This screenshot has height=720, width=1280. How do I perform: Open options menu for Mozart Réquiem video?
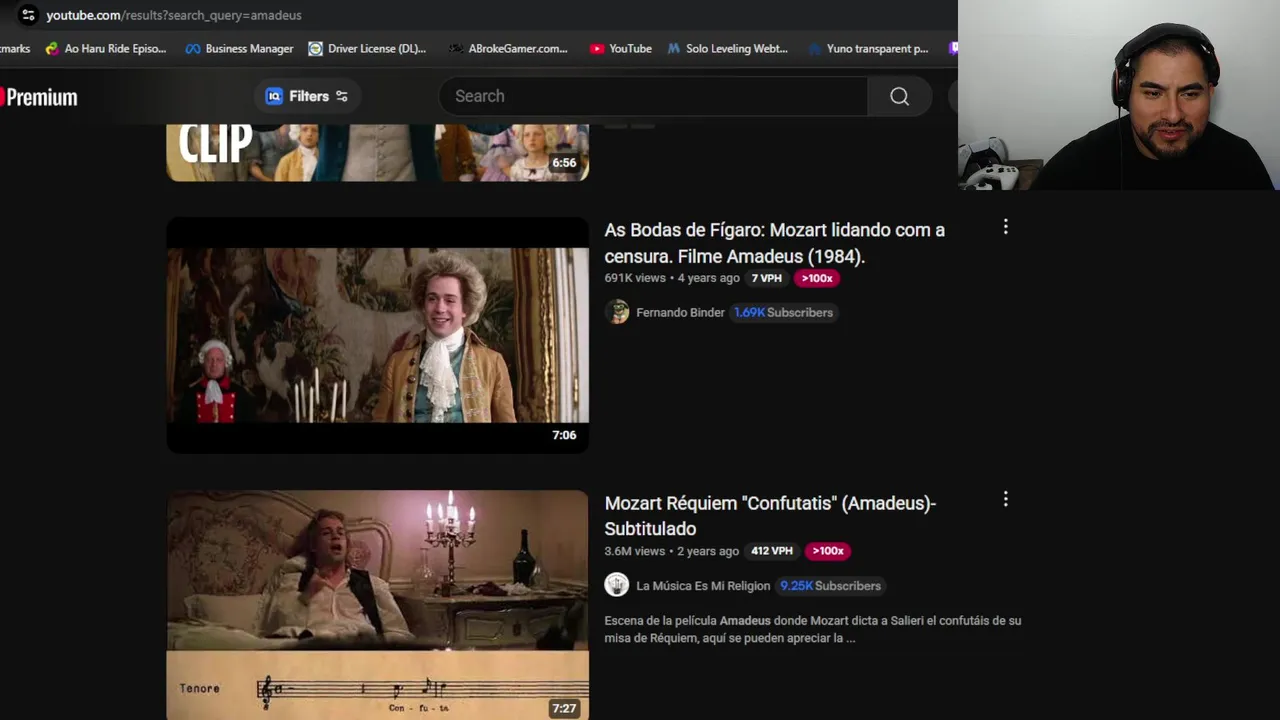pyautogui.click(x=1005, y=499)
